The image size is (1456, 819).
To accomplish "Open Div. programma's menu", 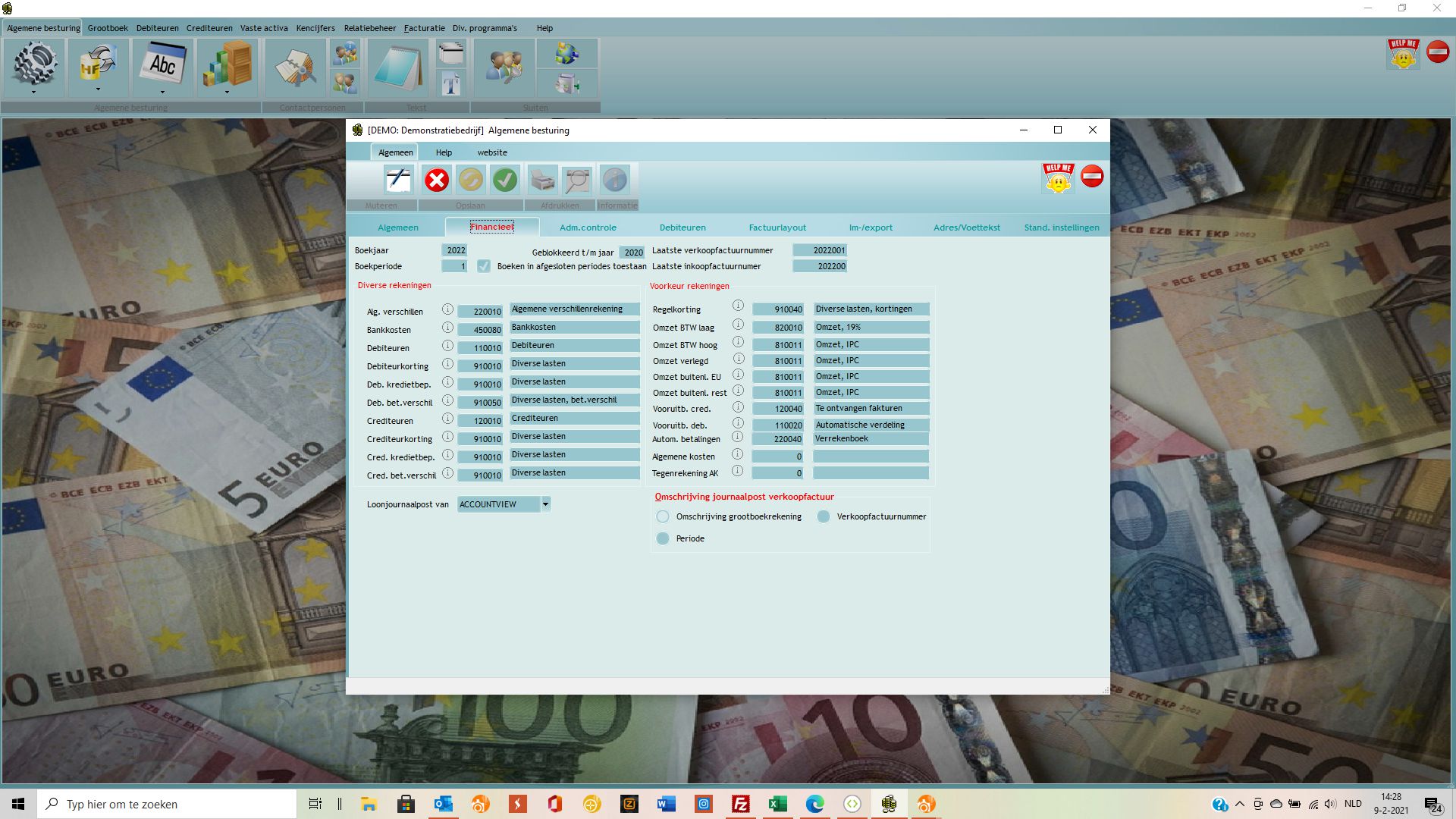I will (485, 28).
